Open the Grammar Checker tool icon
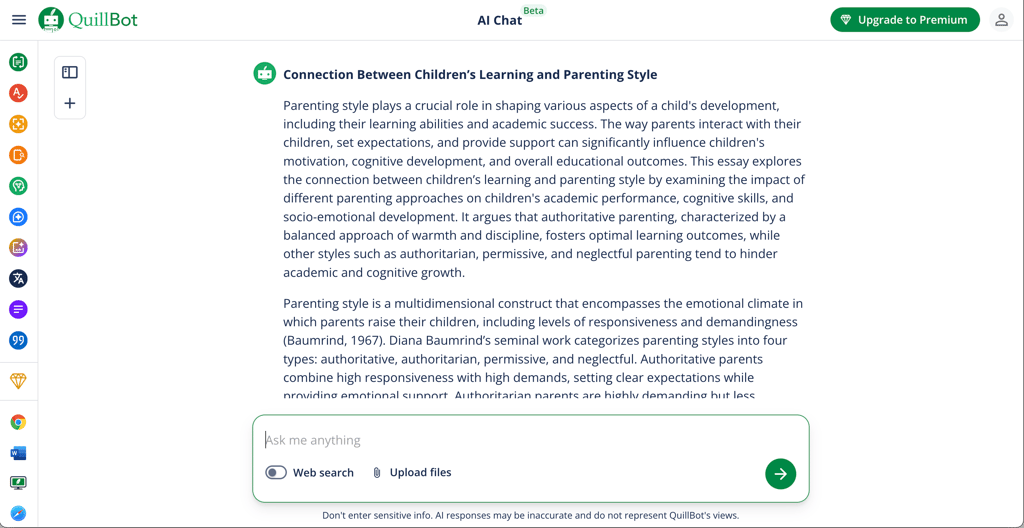The width and height of the screenshot is (1024, 528). click(18, 93)
